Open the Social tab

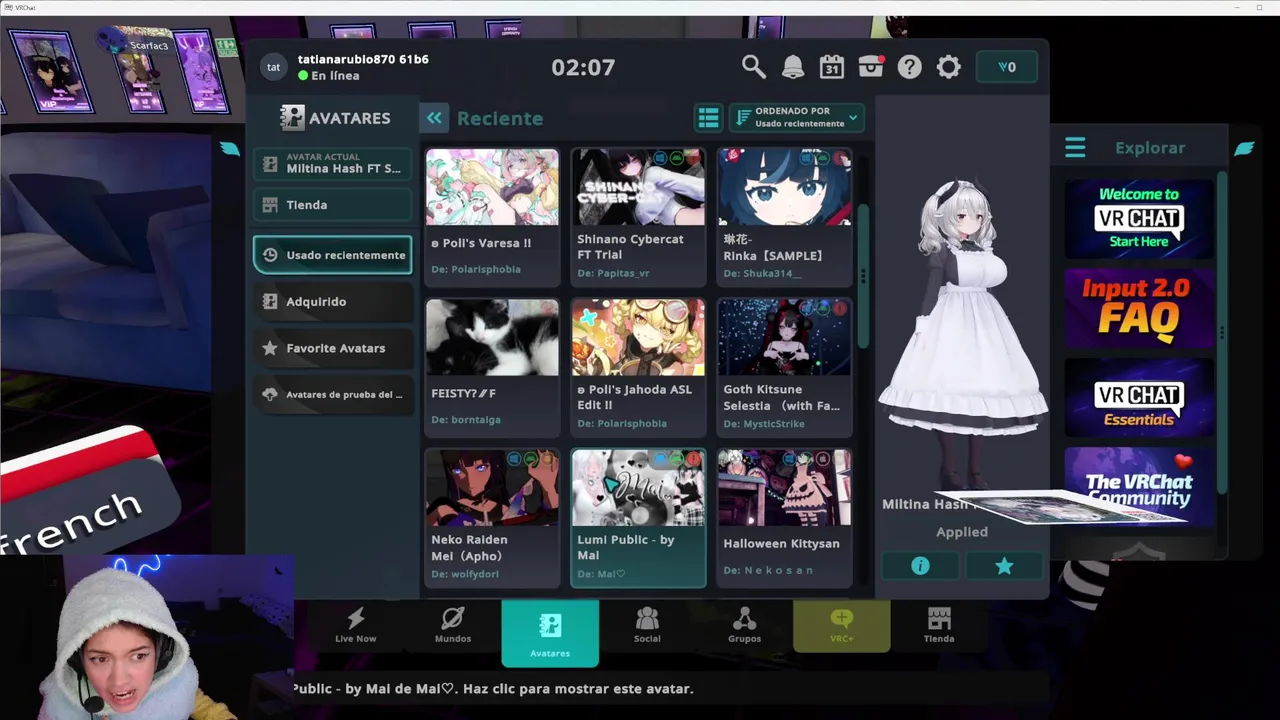(647, 627)
